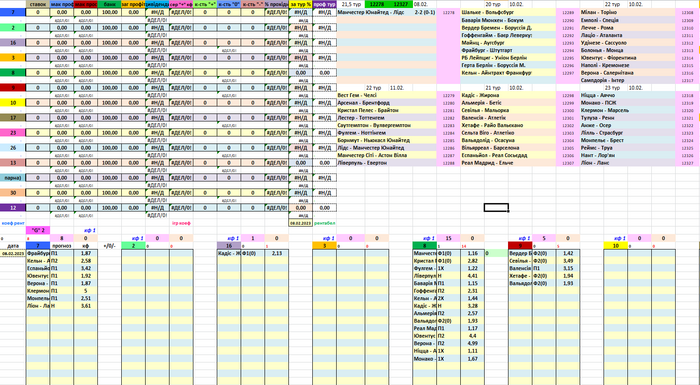
Task: Select the ставок column header
Action: click(38, 4)
